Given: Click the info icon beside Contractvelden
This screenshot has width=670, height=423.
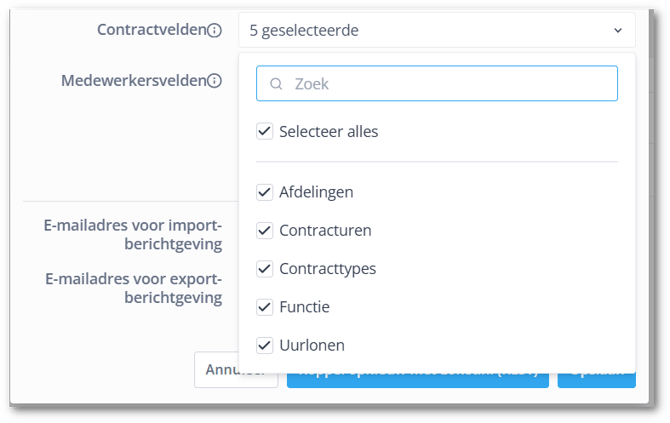Looking at the screenshot, I should coord(214,31).
